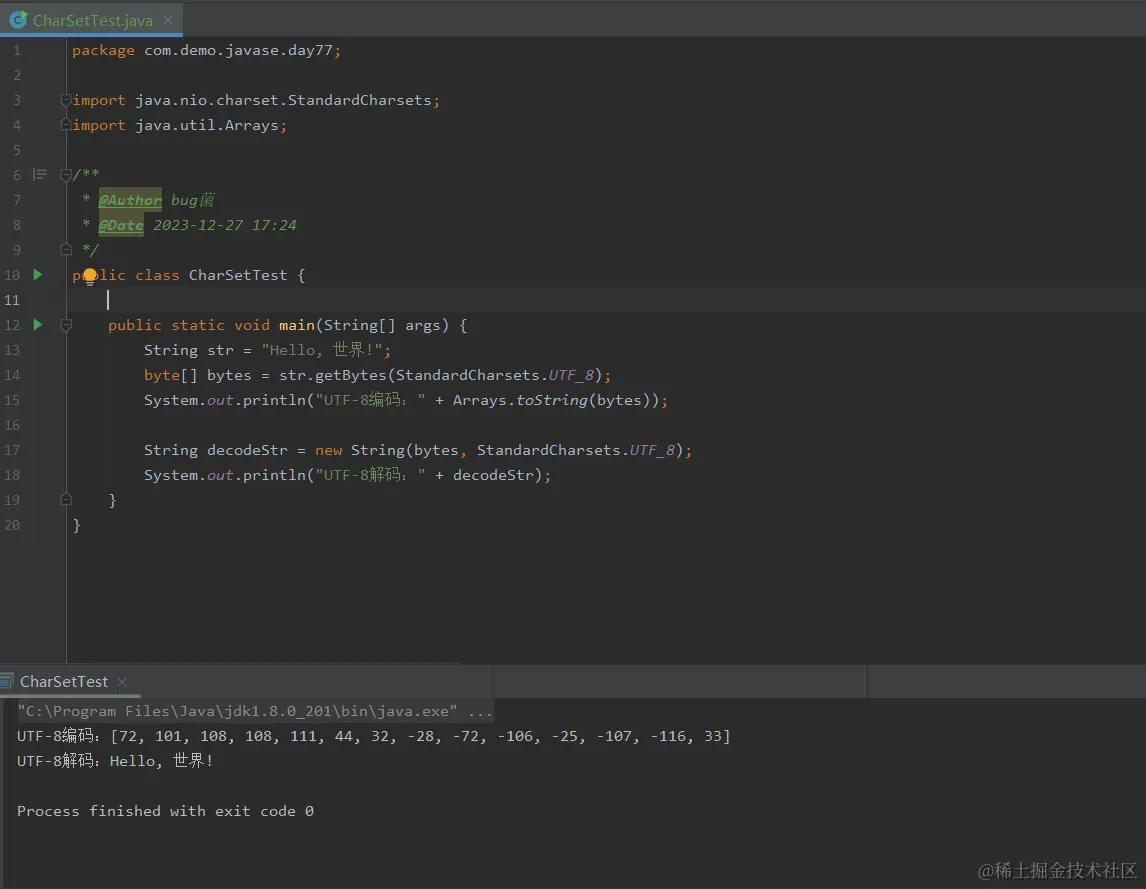
Task: Click "Process finished with exit code 0" text
Action: point(165,811)
